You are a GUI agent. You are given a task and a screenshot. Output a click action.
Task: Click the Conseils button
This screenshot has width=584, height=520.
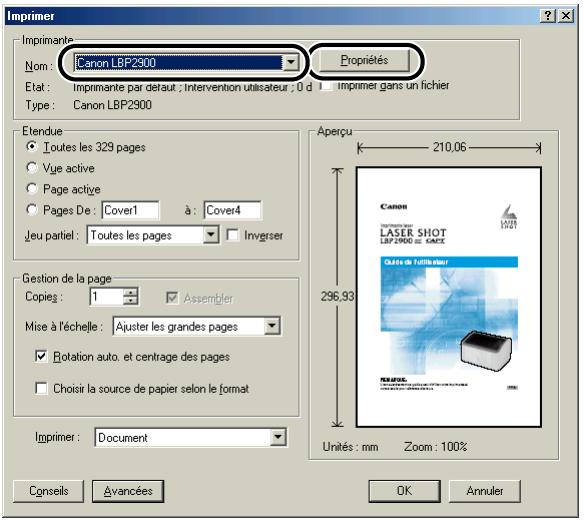pos(48,491)
